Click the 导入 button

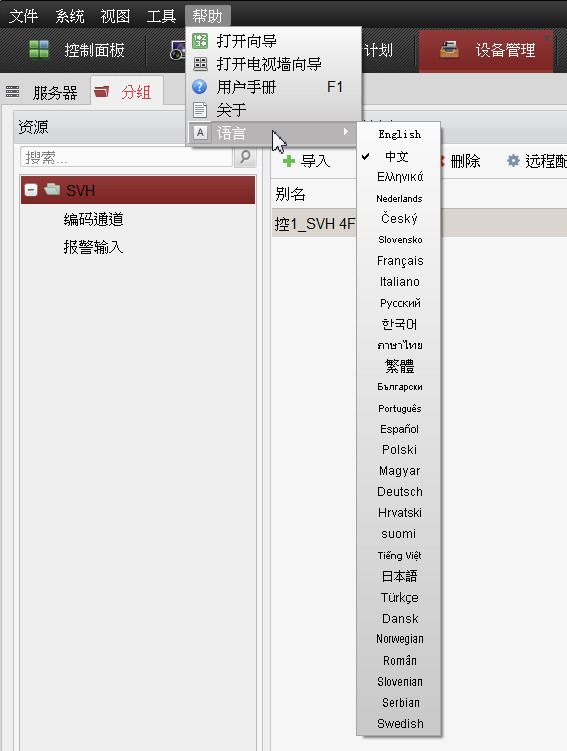pyautogui.click(x=306, y=161)
